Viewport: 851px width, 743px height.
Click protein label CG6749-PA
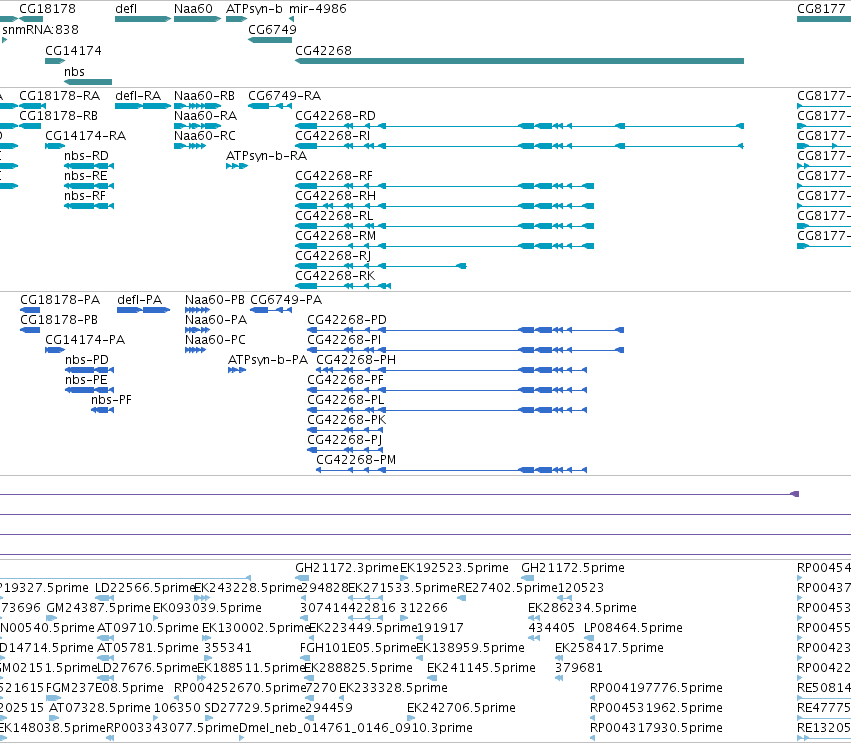pyautogui.click(x=286, y=300)
